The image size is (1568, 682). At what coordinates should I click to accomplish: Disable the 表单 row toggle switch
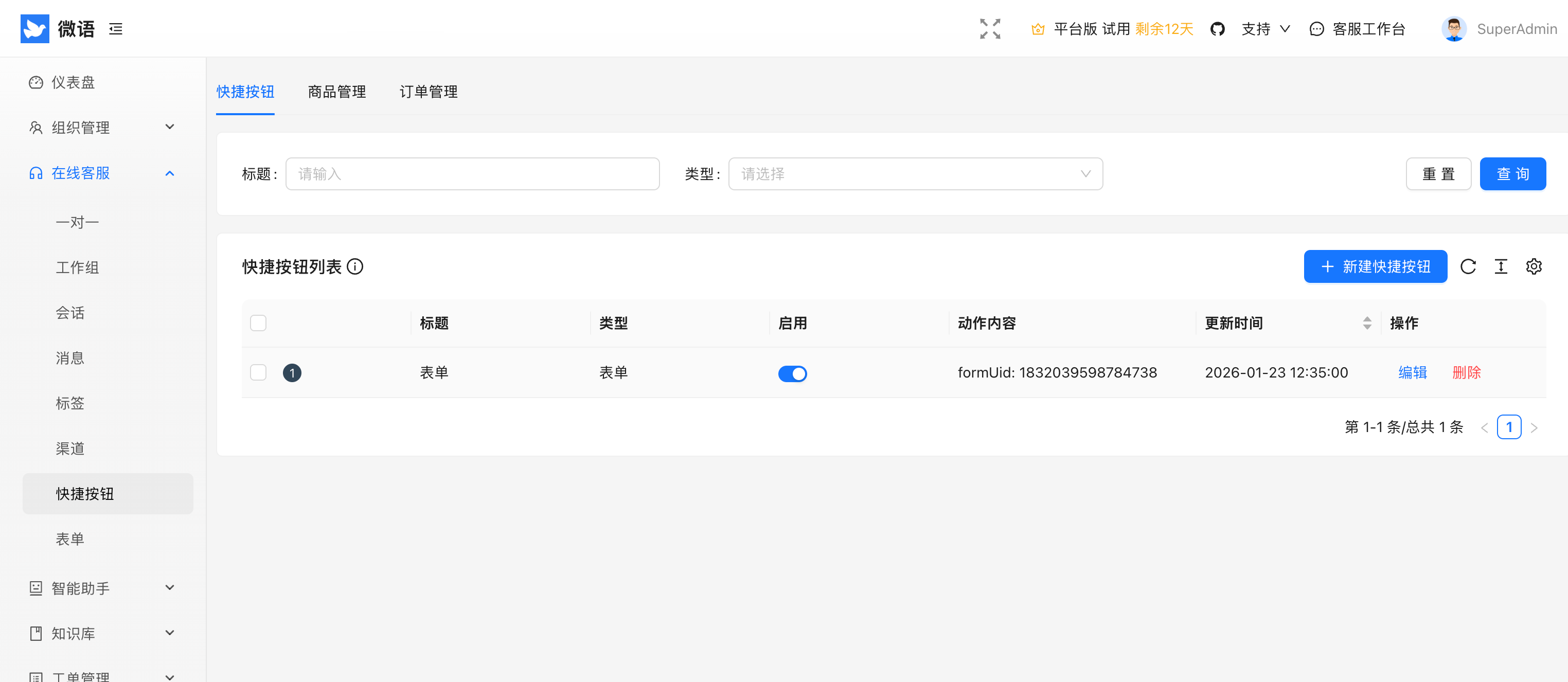(x=793, y=373)
